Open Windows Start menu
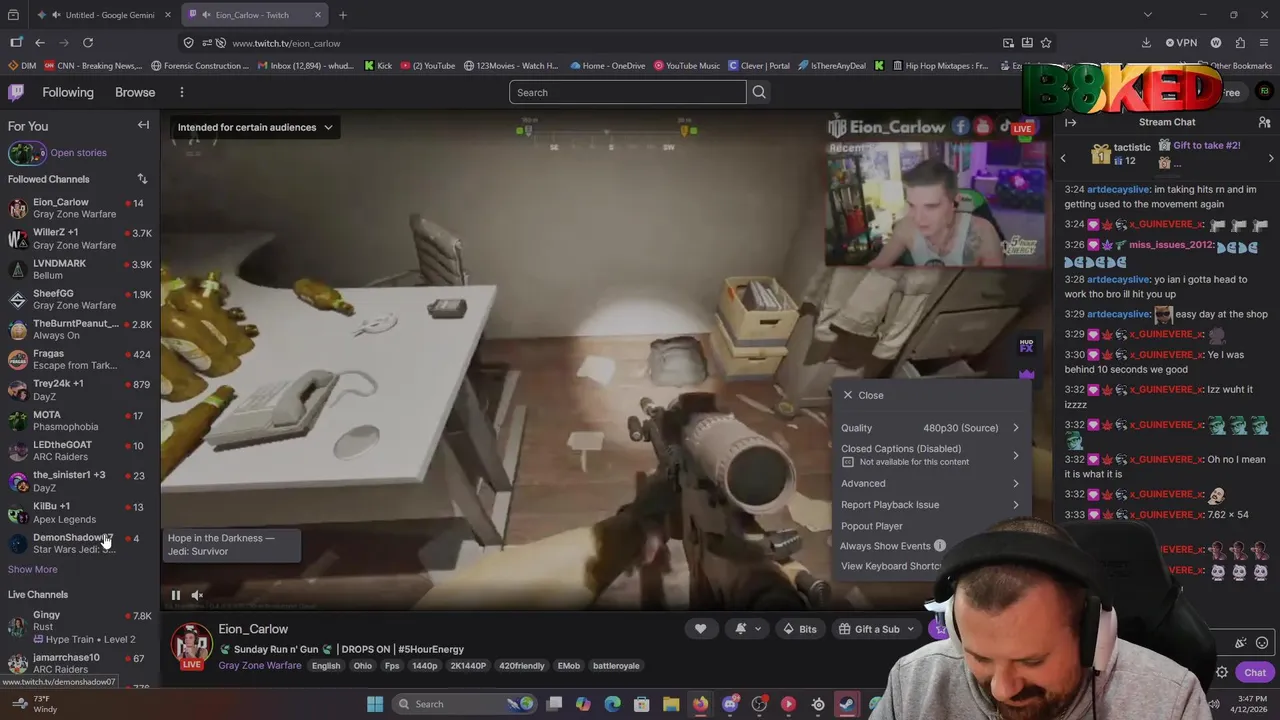The width and height of the screenshot is (1280, 720). [x=375, y=704]
